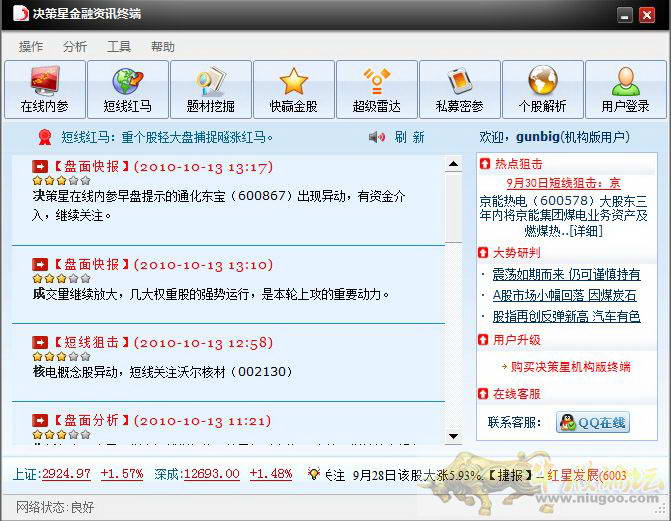Click 网络状态:良好 status text
The width and height of the screenshot is (671, 521).
coord(55,507)
